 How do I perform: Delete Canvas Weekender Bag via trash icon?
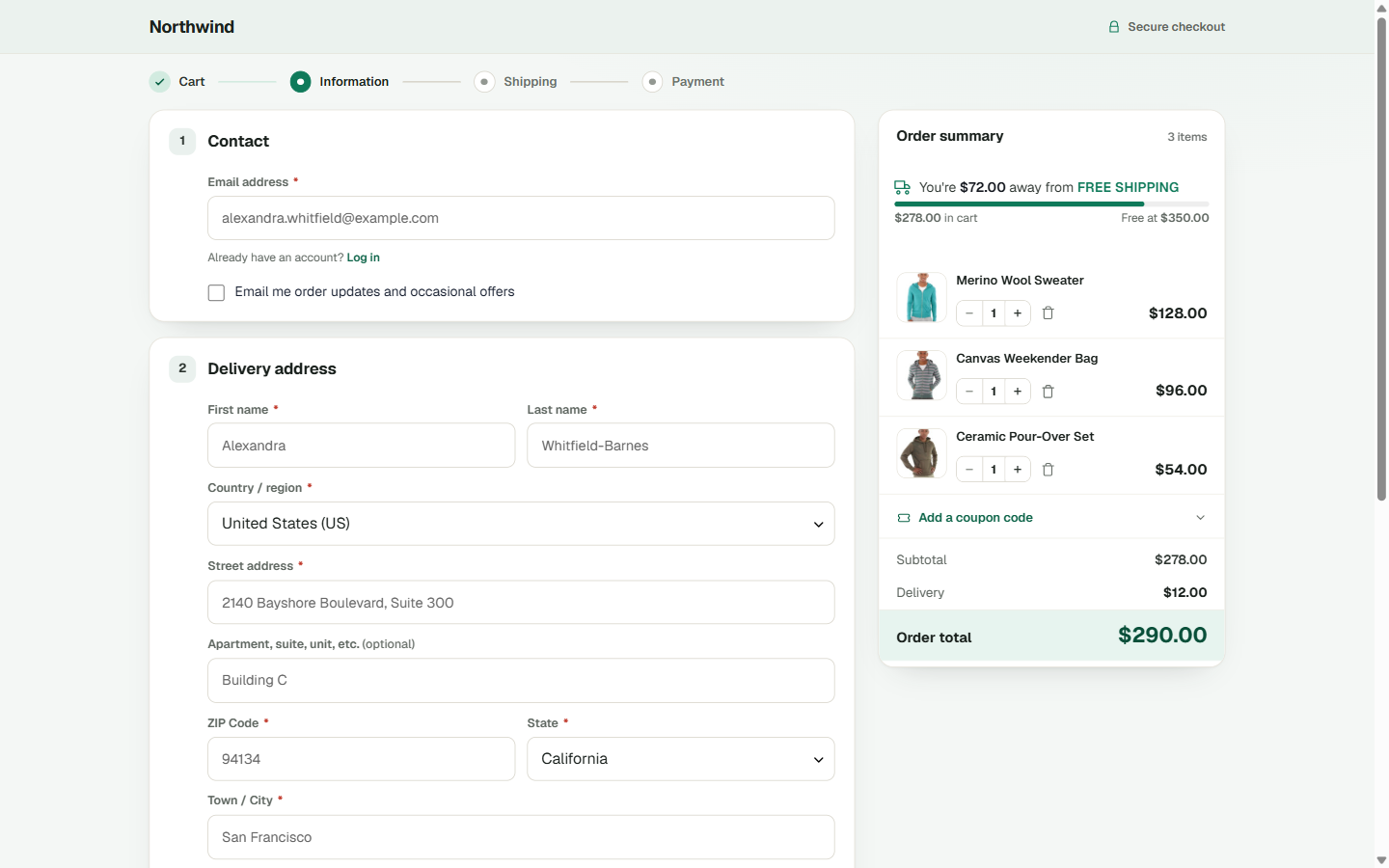[x=1049, y=392]
